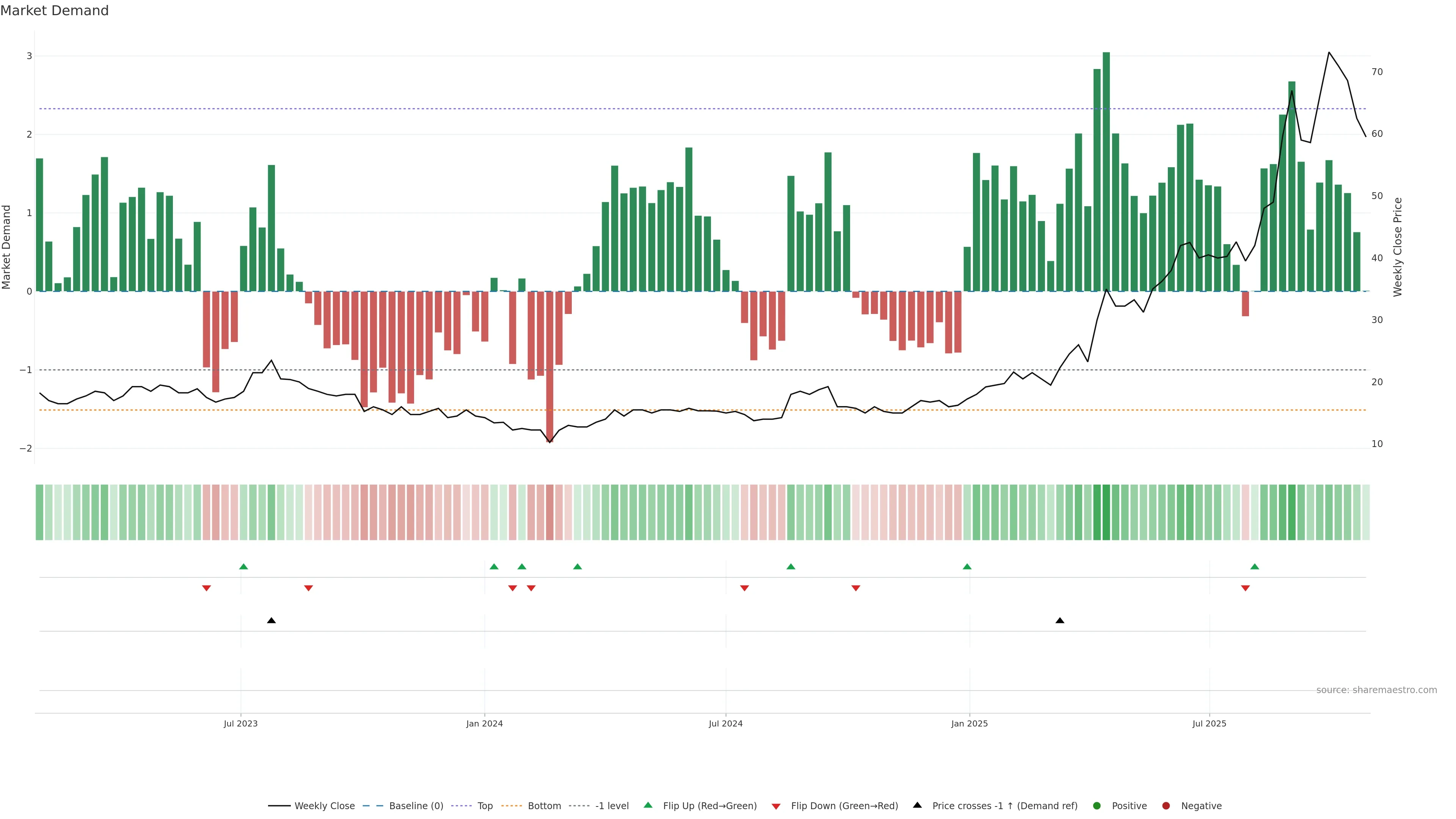Toggle the Top dotted line legend entry
Viewport: 1456px width, 819px height.
pyautogui.click(x=485, y=805)
